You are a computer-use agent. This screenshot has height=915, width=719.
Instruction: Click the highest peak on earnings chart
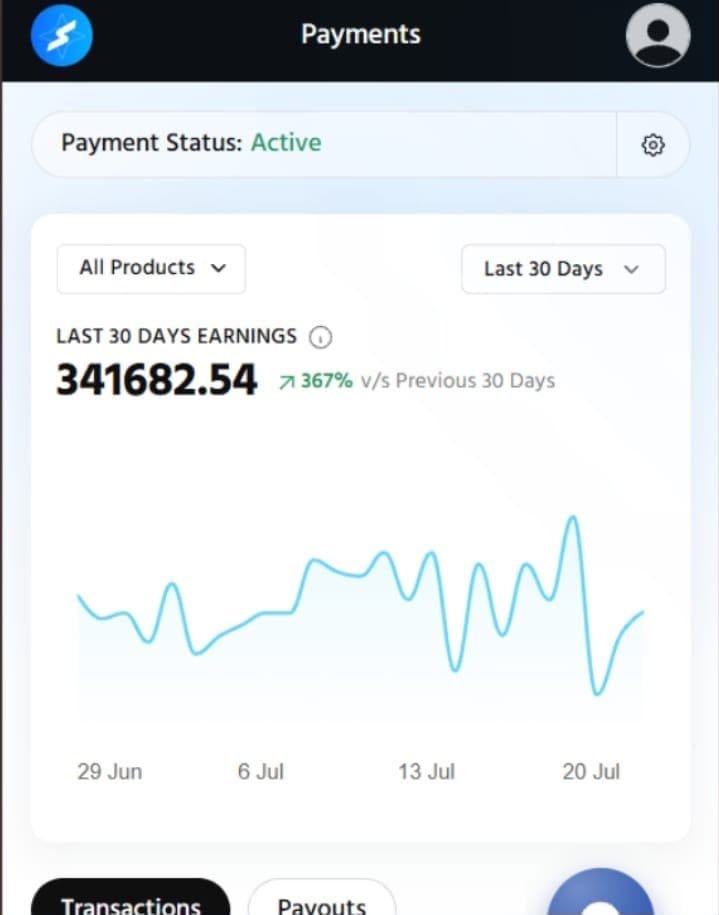(573, 517)
